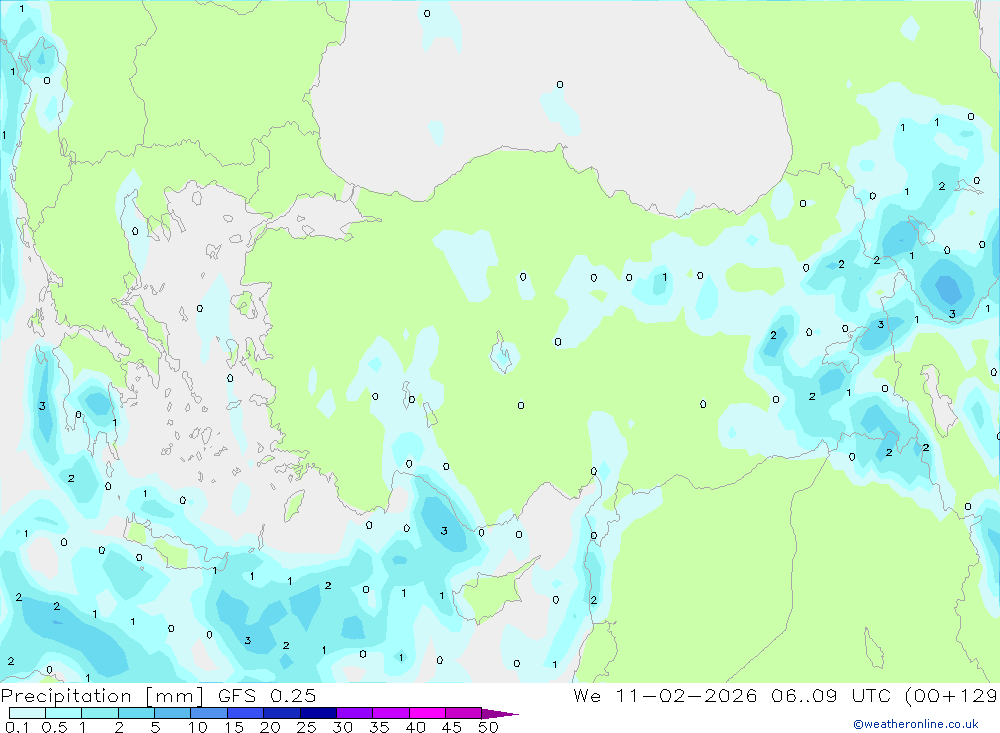Screen dimensions: 1000x733
Task: Select the 35–40 mm violet legend swatch
Action: click(x=391, y=713)
